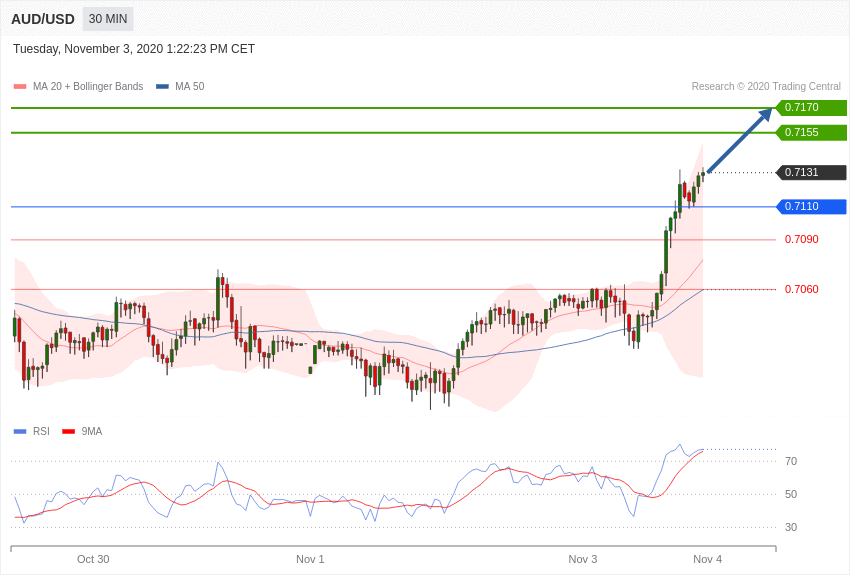The image size is (850, 576).
Task: Click the Oct 30 date axis label
Action: tap(93, 559)
